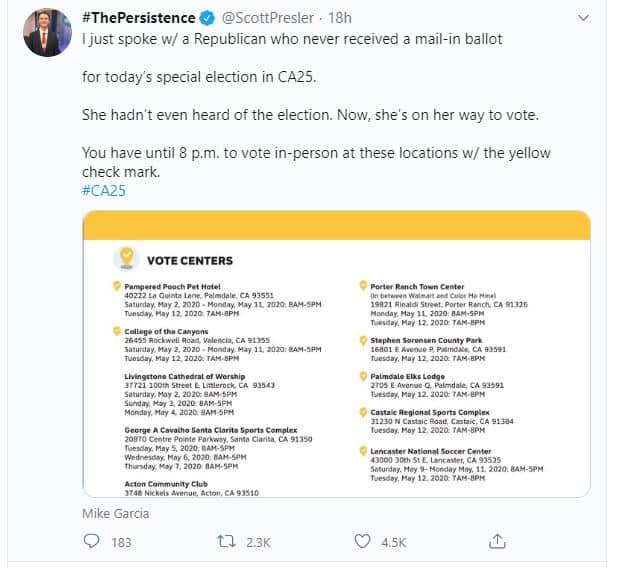Image resolution: width=623 pixels, height=568 pixels.
Task: Like the tweet with the heart icon
Action: (x=363, y=542)
